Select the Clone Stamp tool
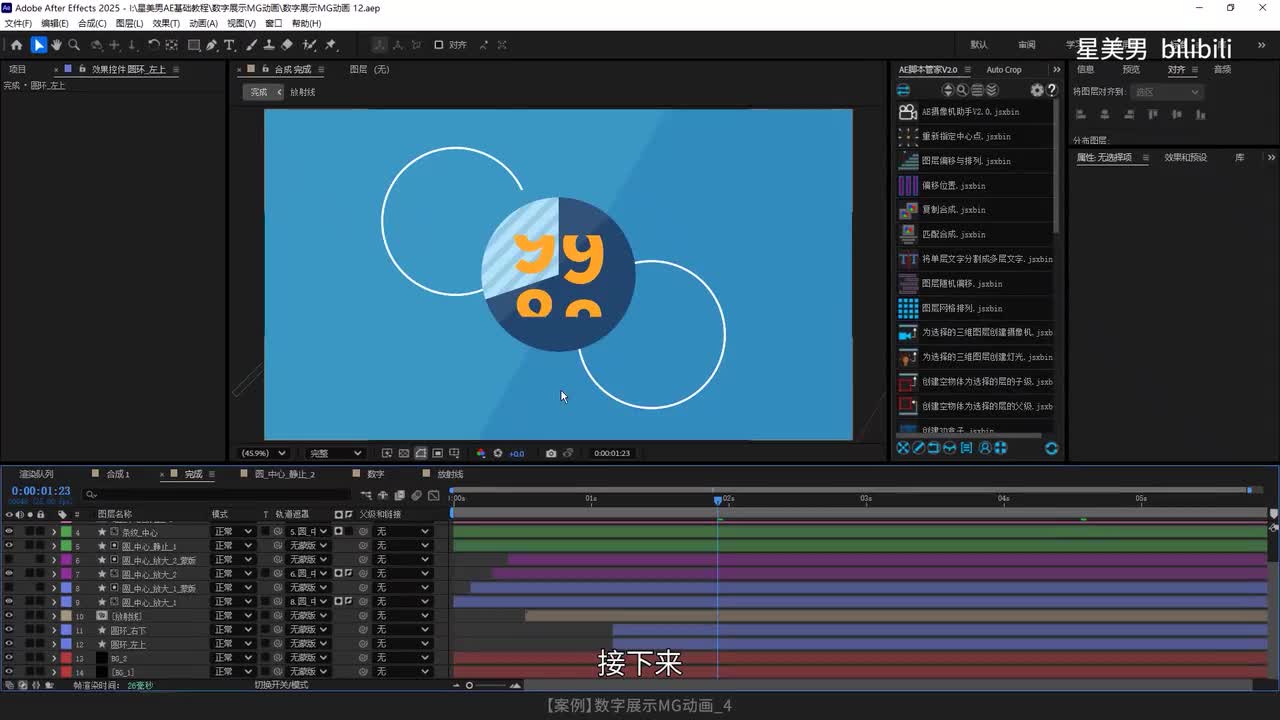Screen dimensions: 1280x720 pos(269,45)
